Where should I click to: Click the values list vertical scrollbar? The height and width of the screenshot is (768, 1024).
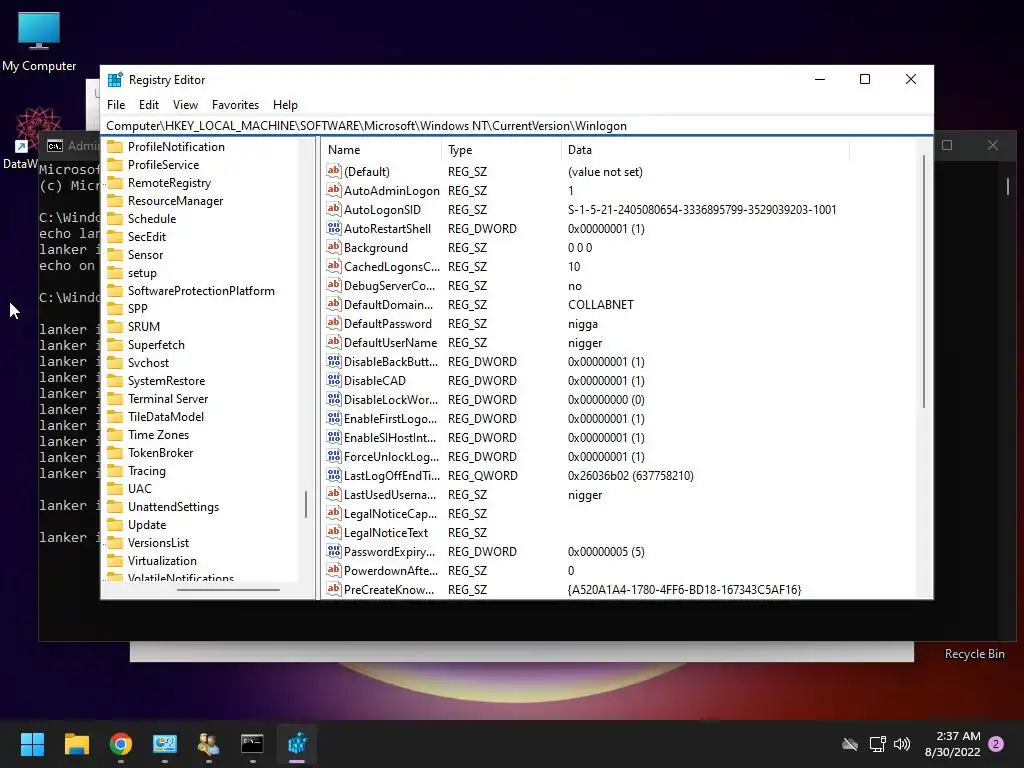[x=923, y=281]
